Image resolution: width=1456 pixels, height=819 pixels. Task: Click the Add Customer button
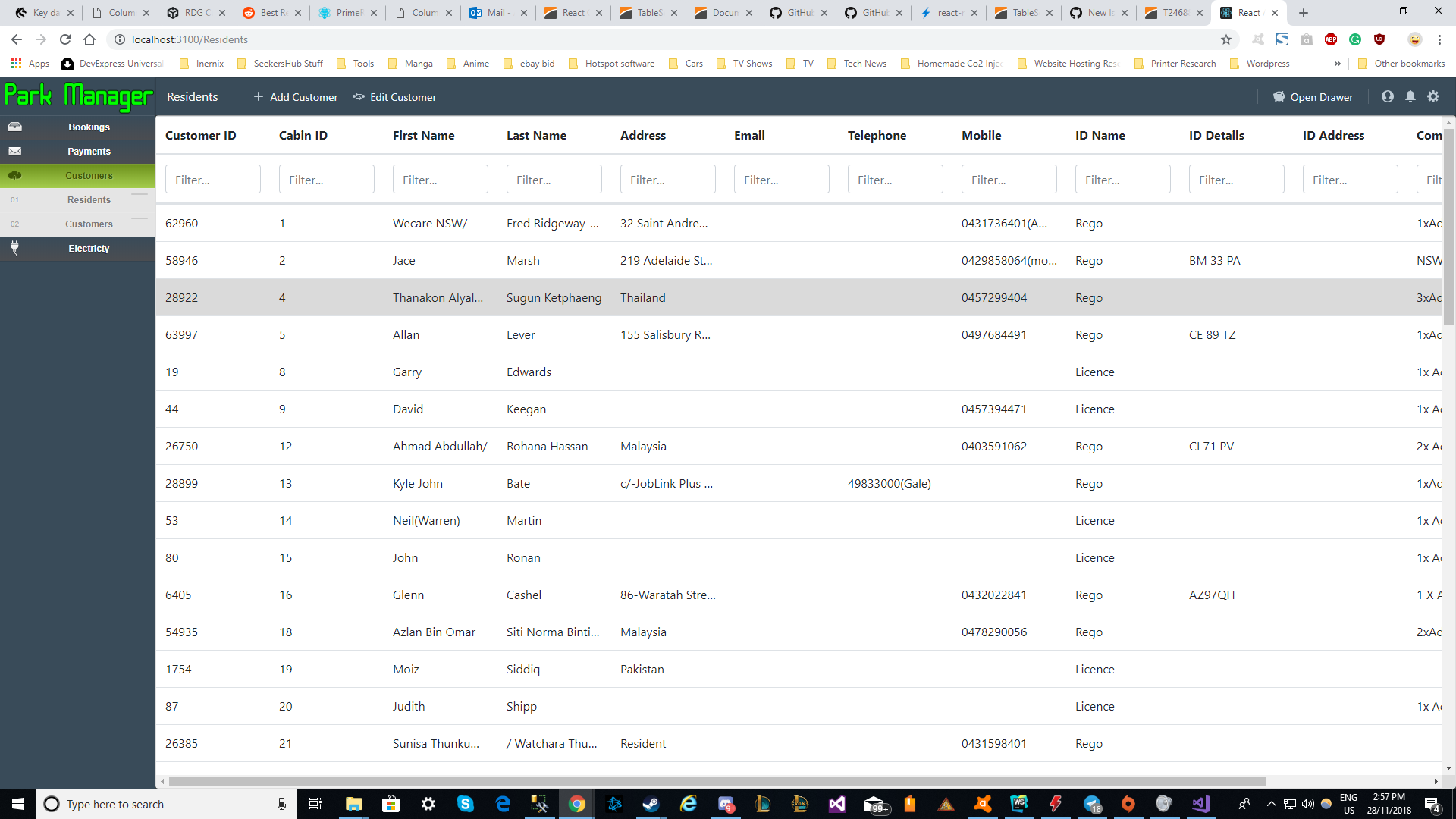tap(295, 96)
